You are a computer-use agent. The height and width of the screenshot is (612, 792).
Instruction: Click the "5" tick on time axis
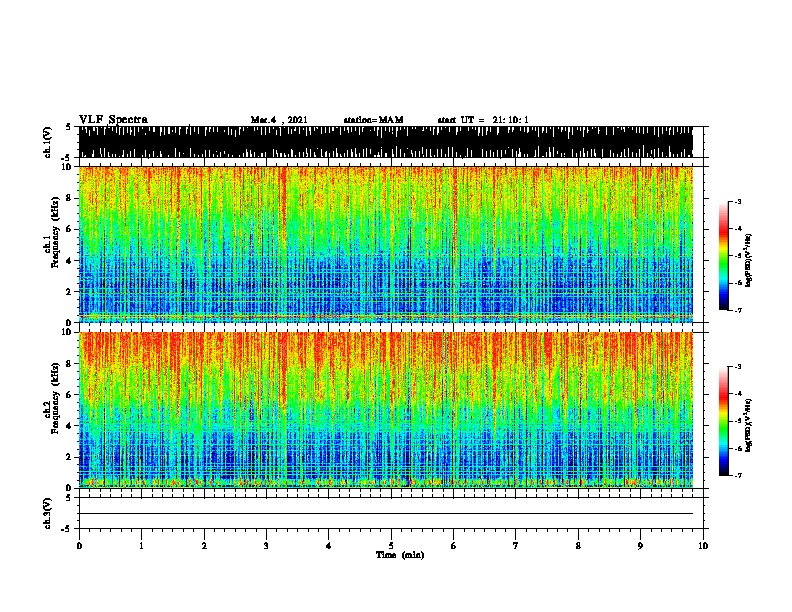pos(391,546)
